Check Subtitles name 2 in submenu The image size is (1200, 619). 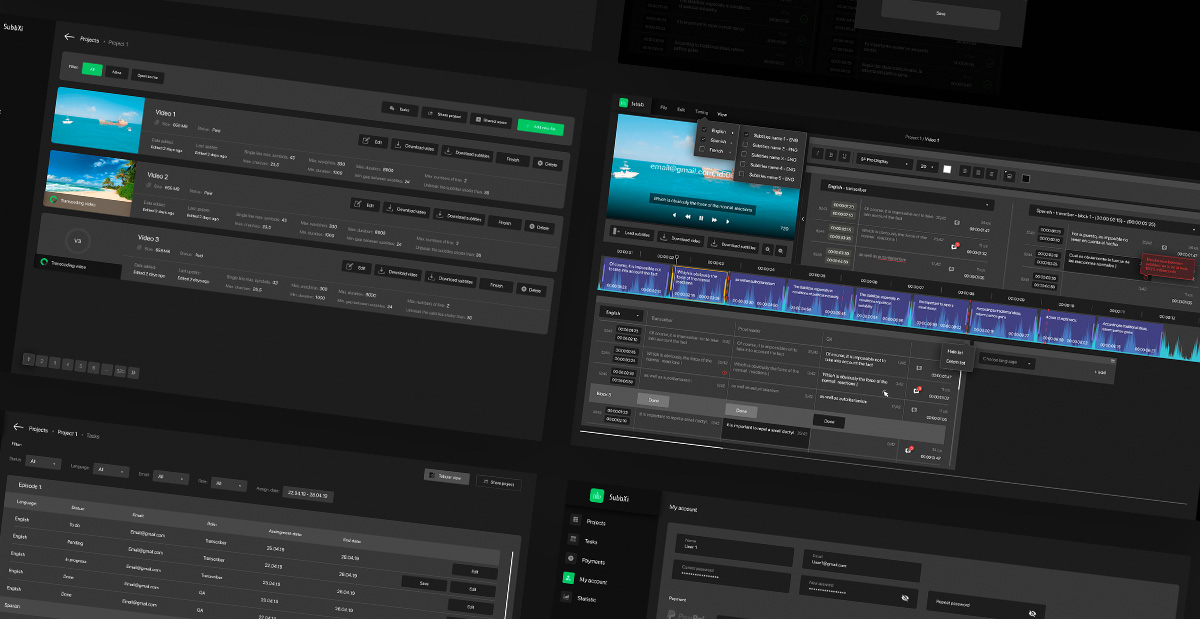click(x=745, y=144)
